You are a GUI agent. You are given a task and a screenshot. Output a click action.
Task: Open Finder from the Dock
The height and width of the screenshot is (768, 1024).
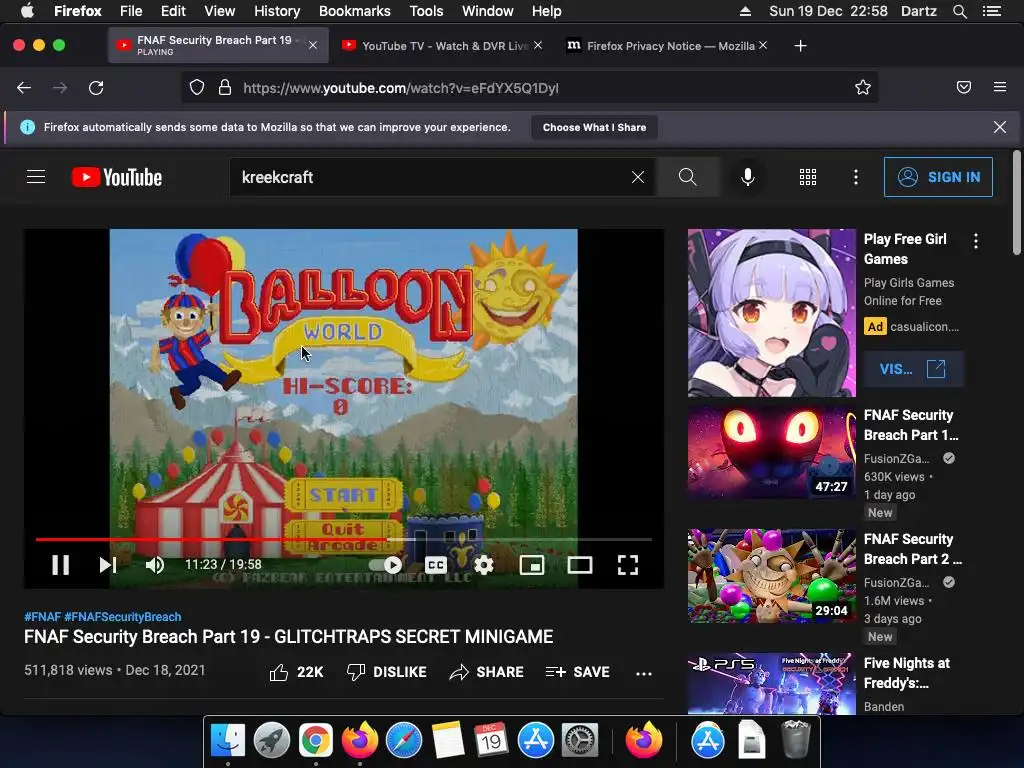[227, 741]
